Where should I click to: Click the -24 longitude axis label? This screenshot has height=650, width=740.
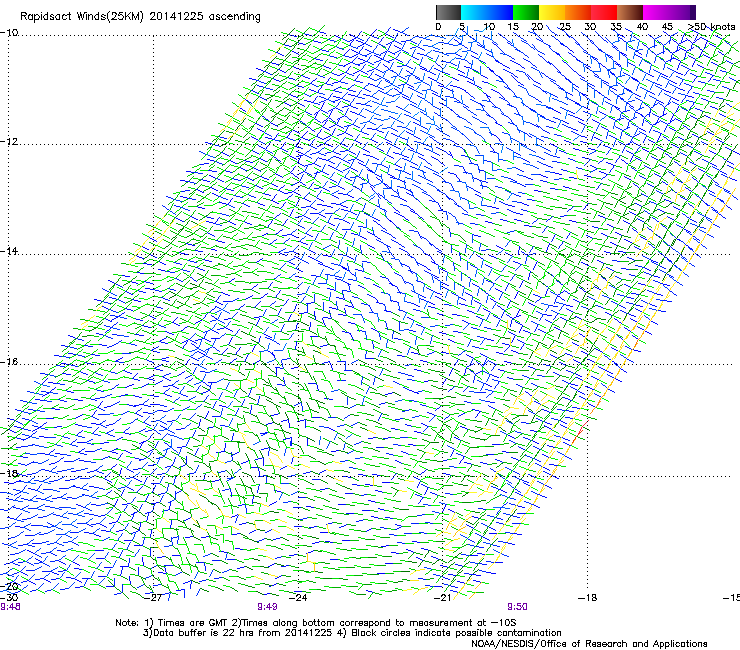click(x=298, y=598)
